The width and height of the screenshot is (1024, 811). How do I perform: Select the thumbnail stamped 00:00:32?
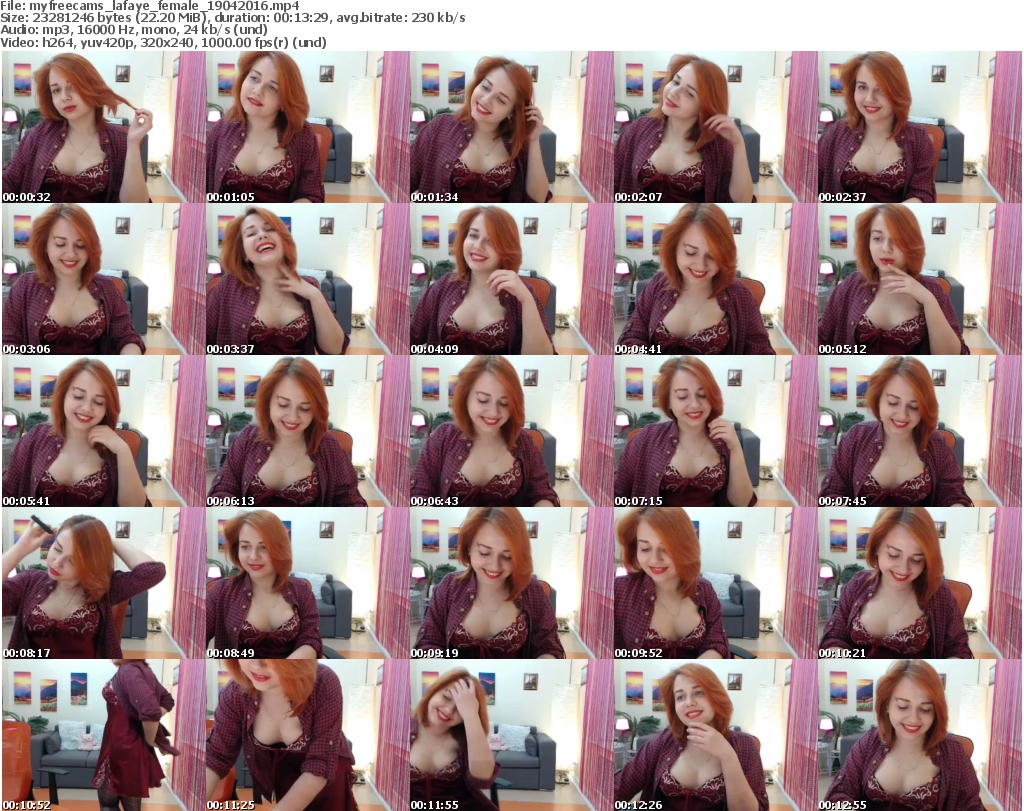pos(103,127)
